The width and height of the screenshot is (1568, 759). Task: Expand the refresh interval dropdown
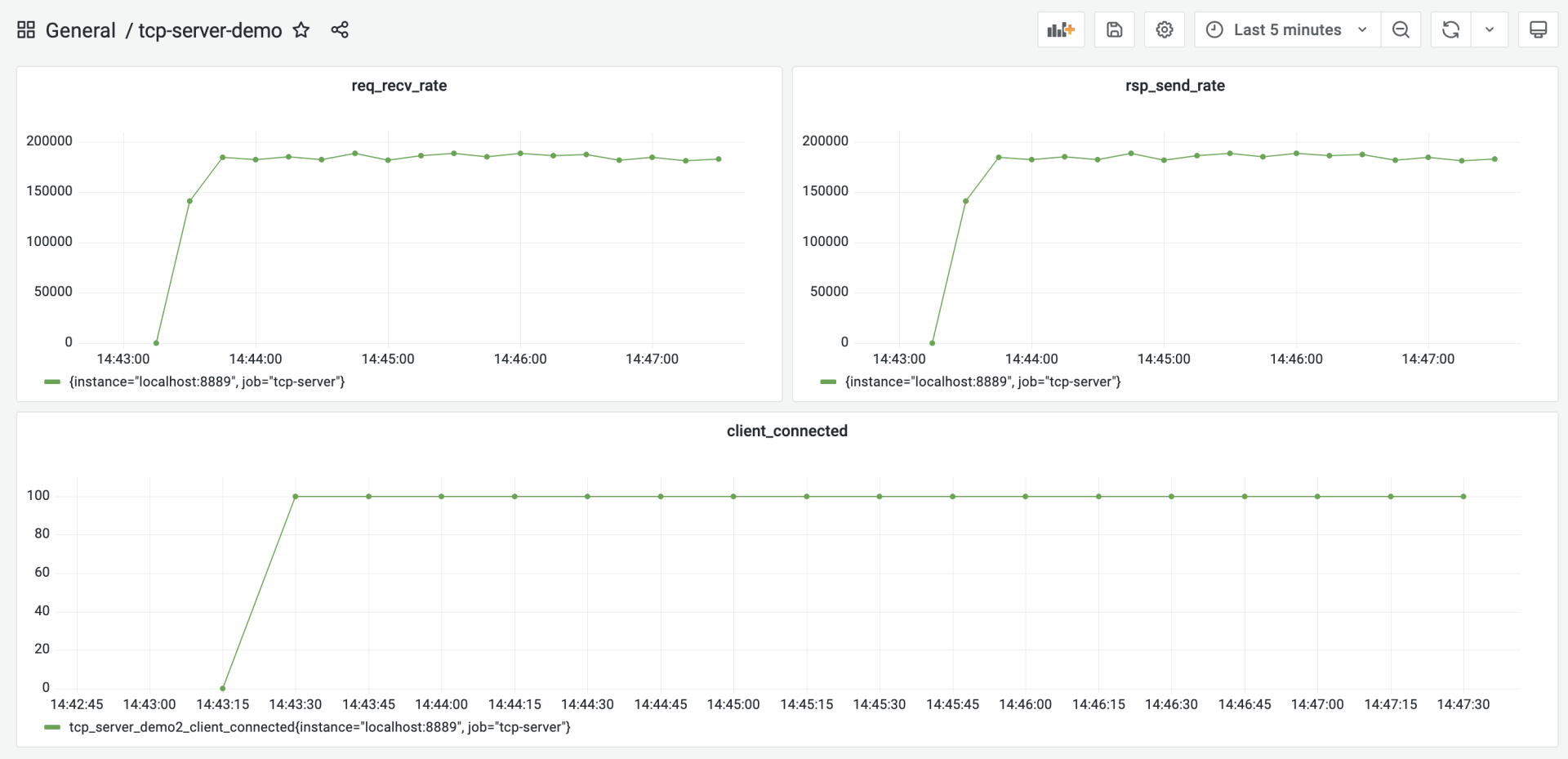pyautogui.click(x=1490, y=30)
